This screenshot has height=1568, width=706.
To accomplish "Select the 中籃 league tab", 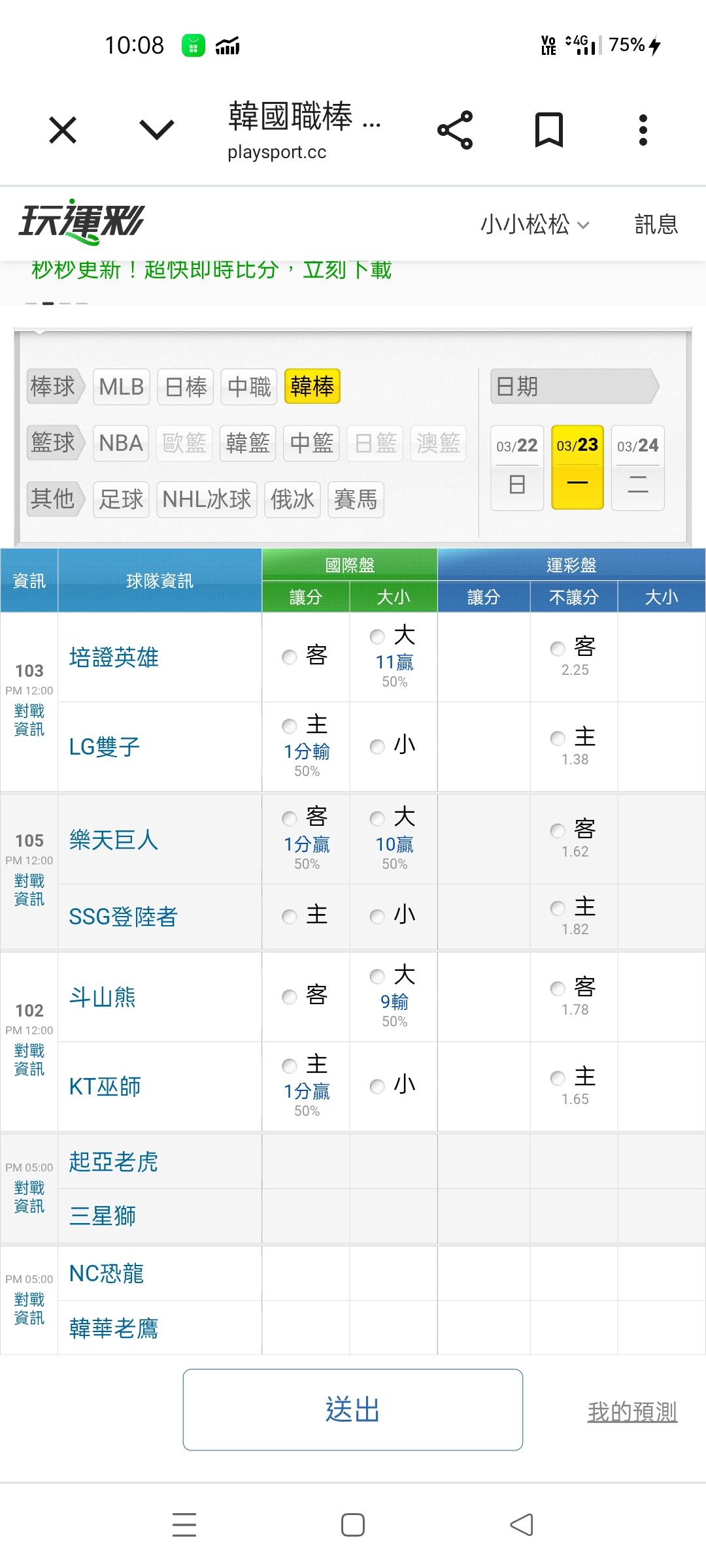I will point(311,443).
